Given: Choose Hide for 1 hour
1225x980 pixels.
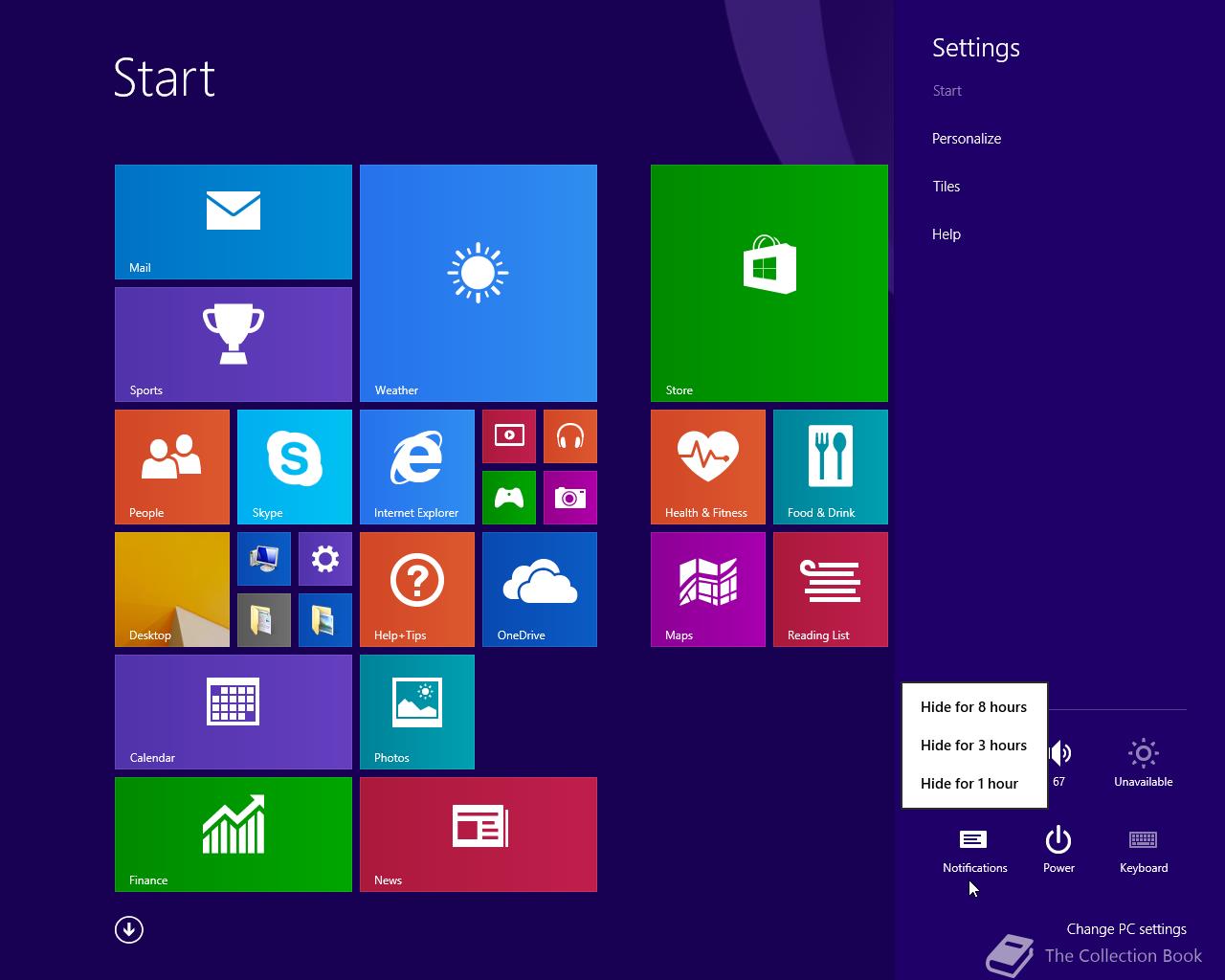Looking at the screenshot, I should pos(974,784).
